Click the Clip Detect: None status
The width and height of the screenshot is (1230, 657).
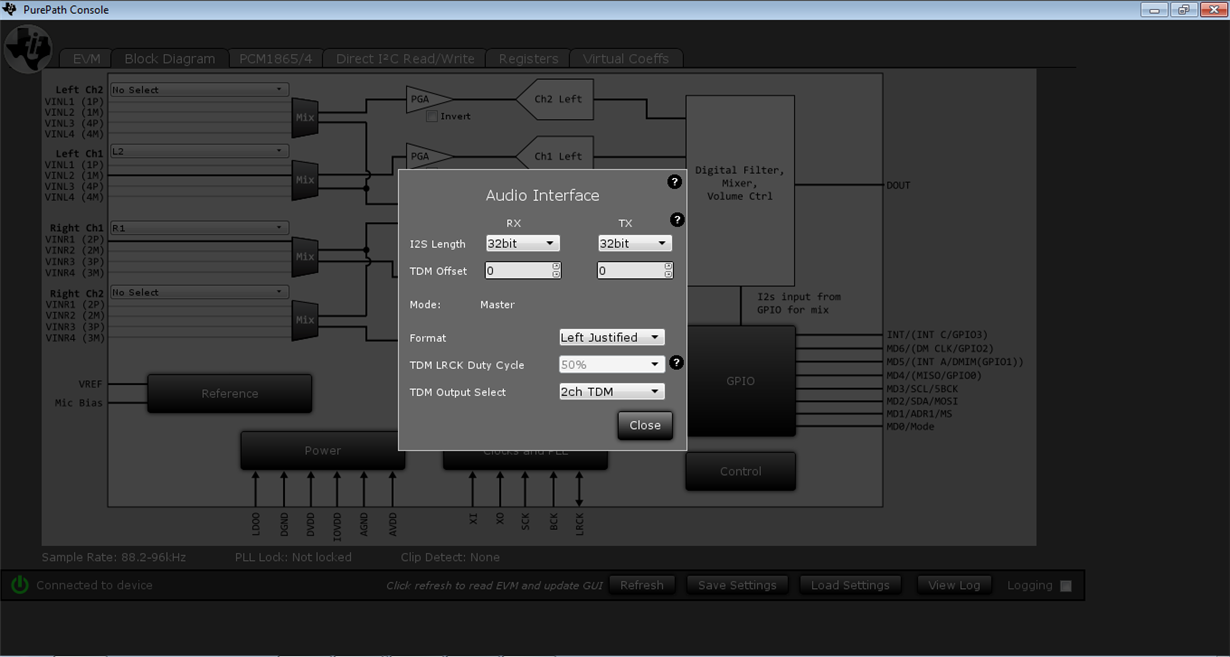pos(450,557)
